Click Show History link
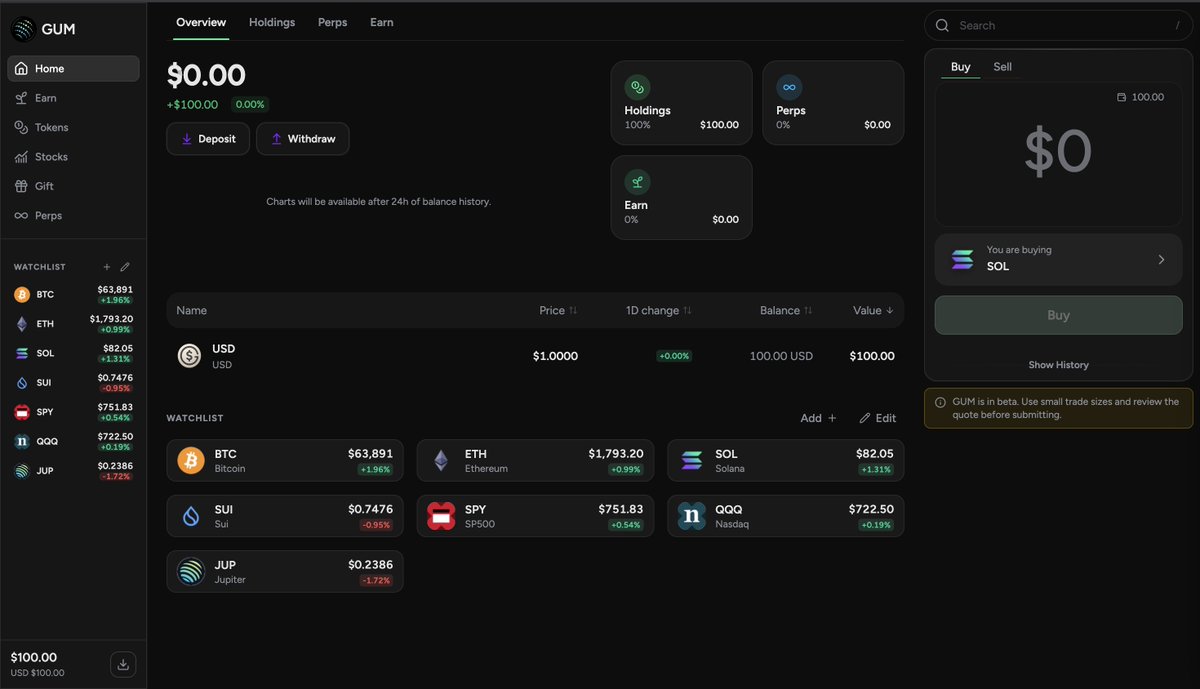 (x=1058, y=365)
